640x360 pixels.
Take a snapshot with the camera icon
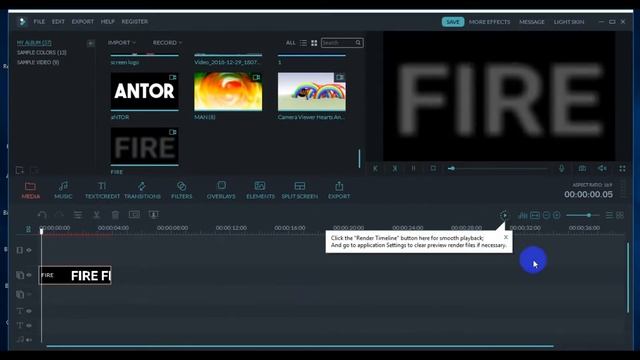point(582,168)
